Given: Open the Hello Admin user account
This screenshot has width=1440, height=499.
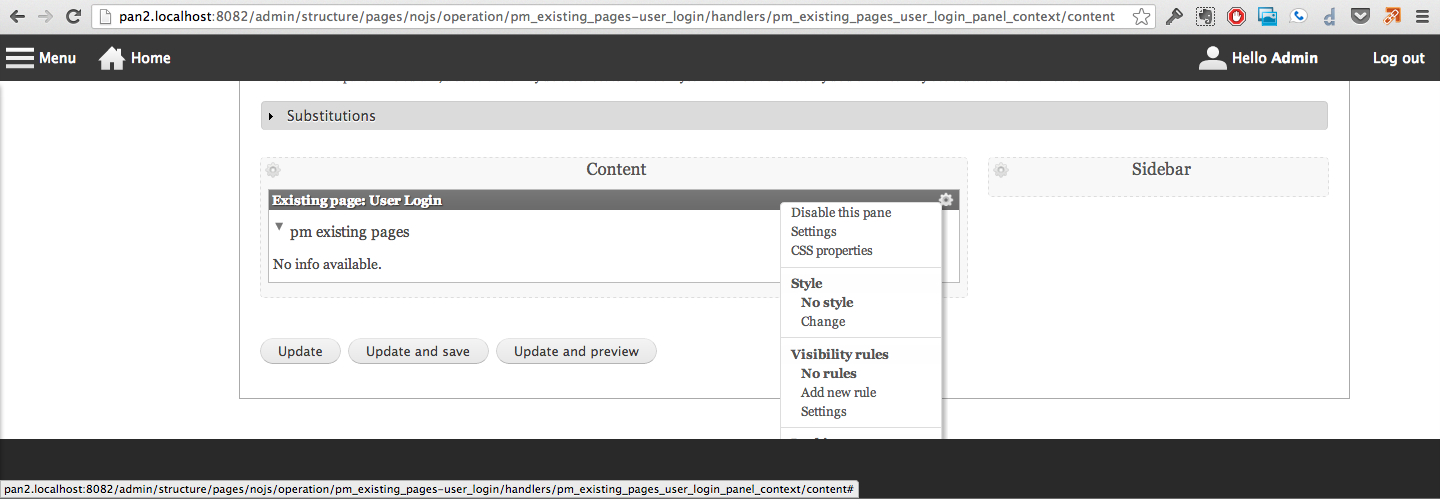Looking at the screenshot, I should (x=1258, y=58).
